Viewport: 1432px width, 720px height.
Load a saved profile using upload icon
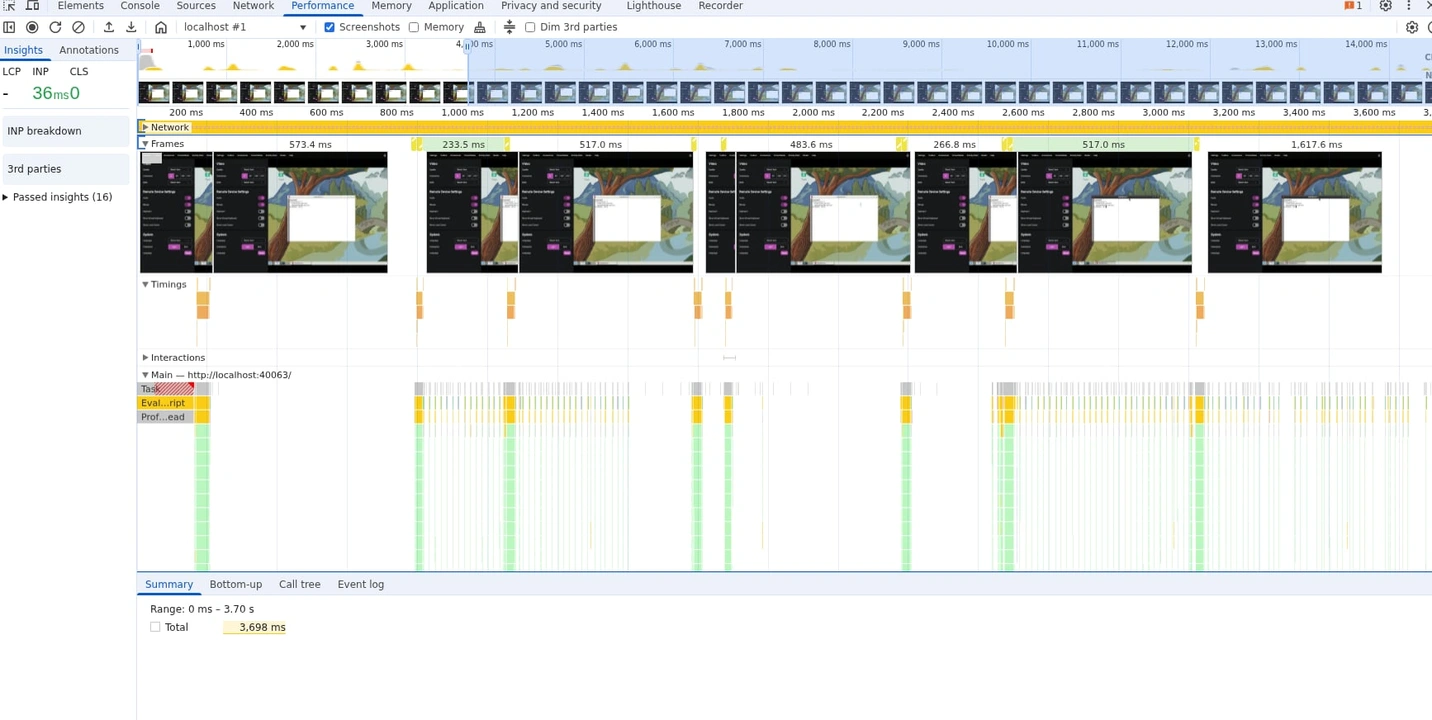pyautogui.click(x=109, y=27)
